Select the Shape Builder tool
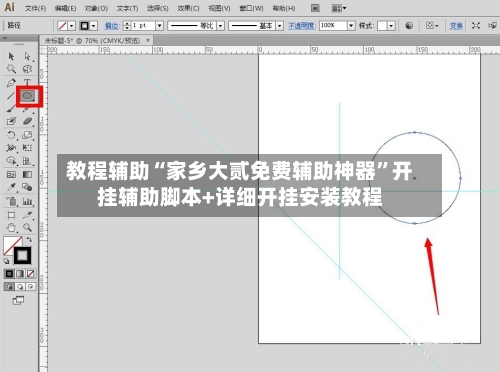 tap(11, 161)
